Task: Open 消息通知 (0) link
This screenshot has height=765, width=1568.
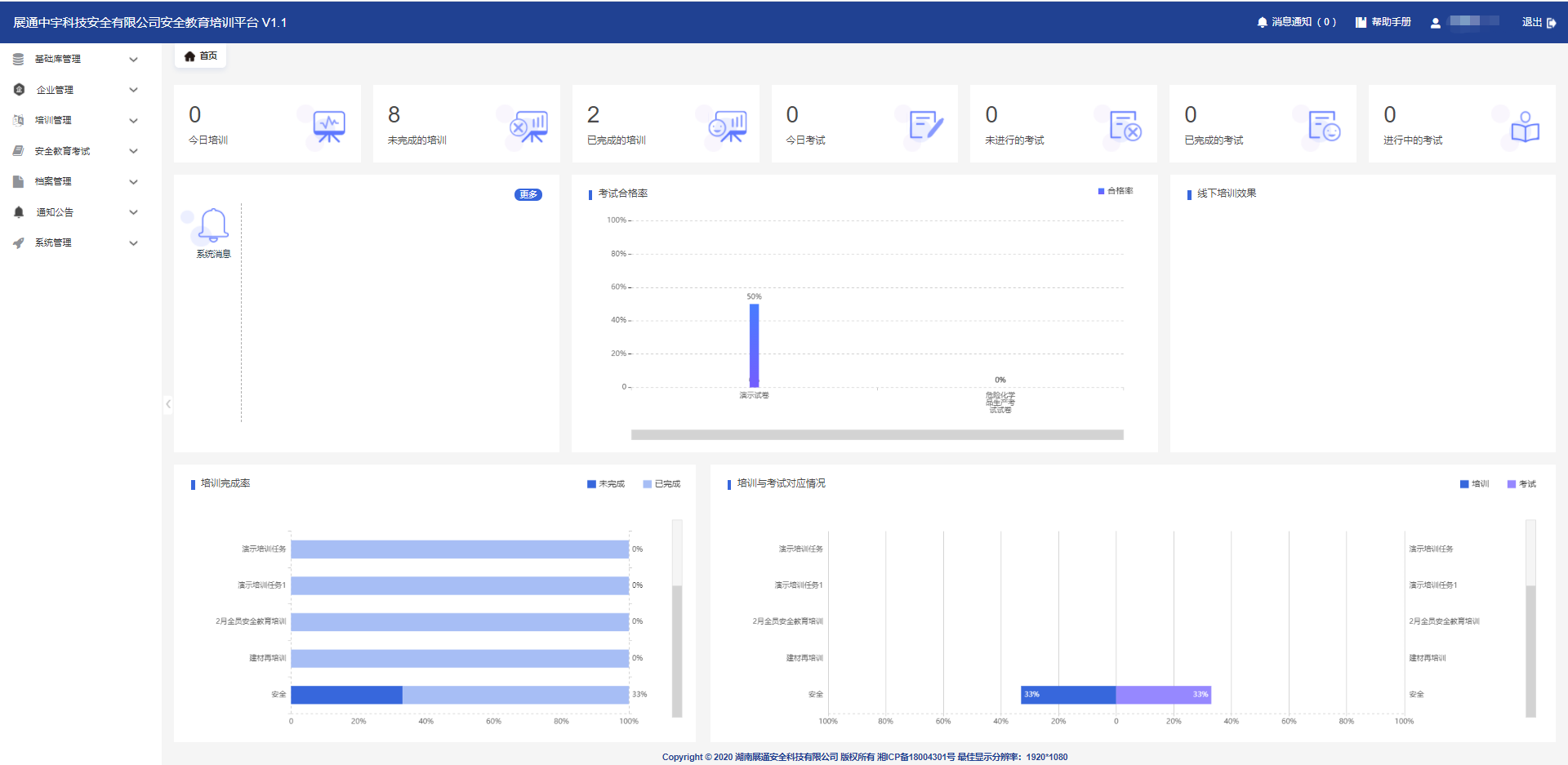Action: pyautogui.click(x=1297, y=23)
